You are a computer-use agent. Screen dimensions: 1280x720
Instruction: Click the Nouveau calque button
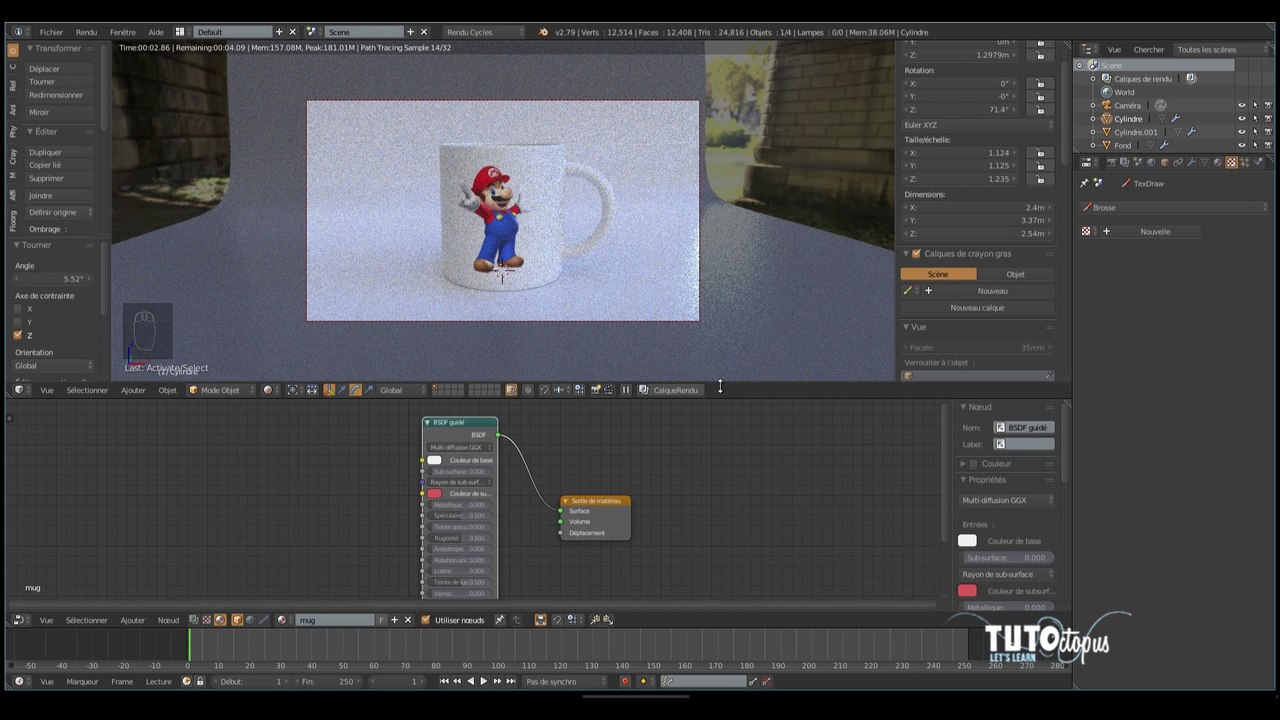pos(977,308)
